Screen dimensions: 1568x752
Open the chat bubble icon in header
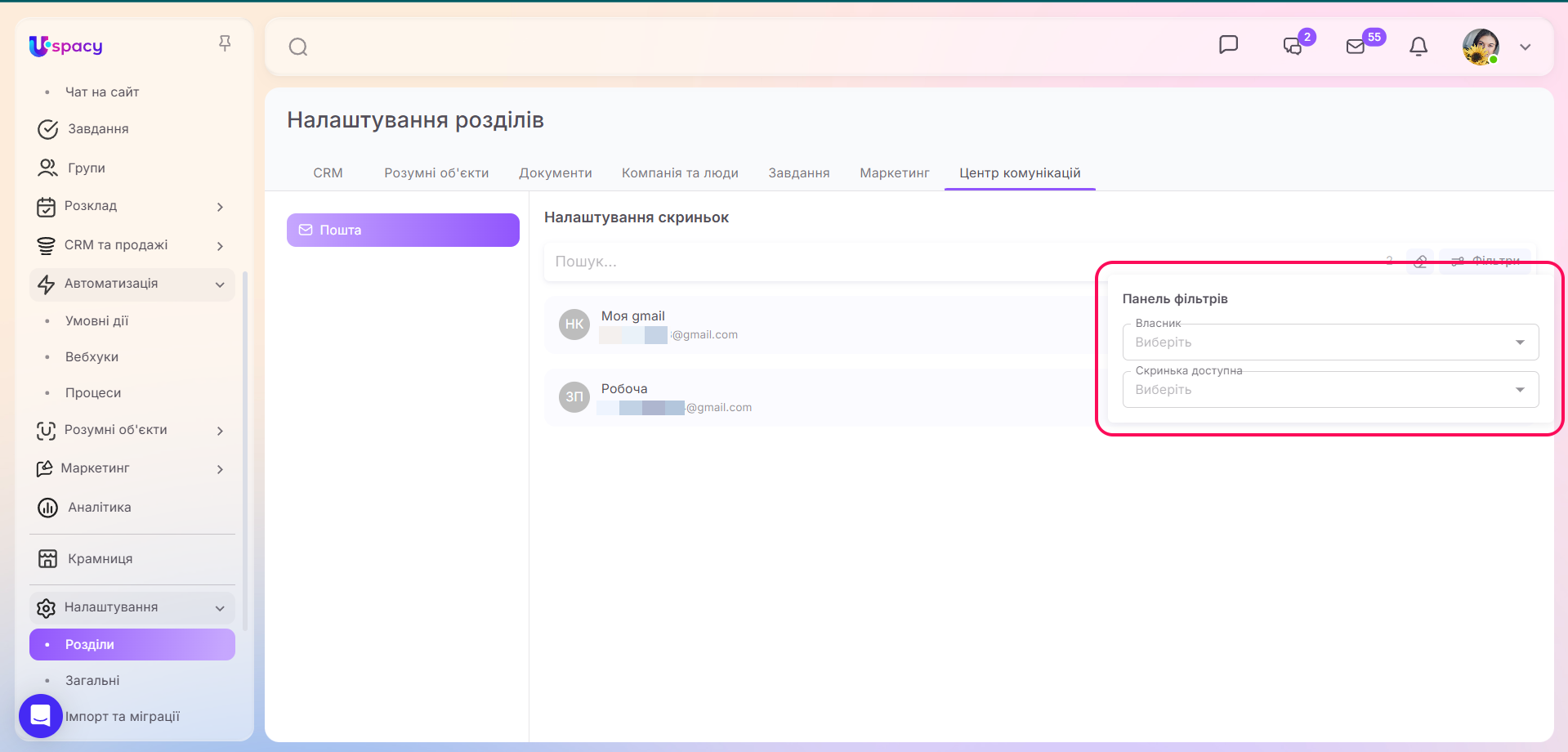[x=1228, y=45]
